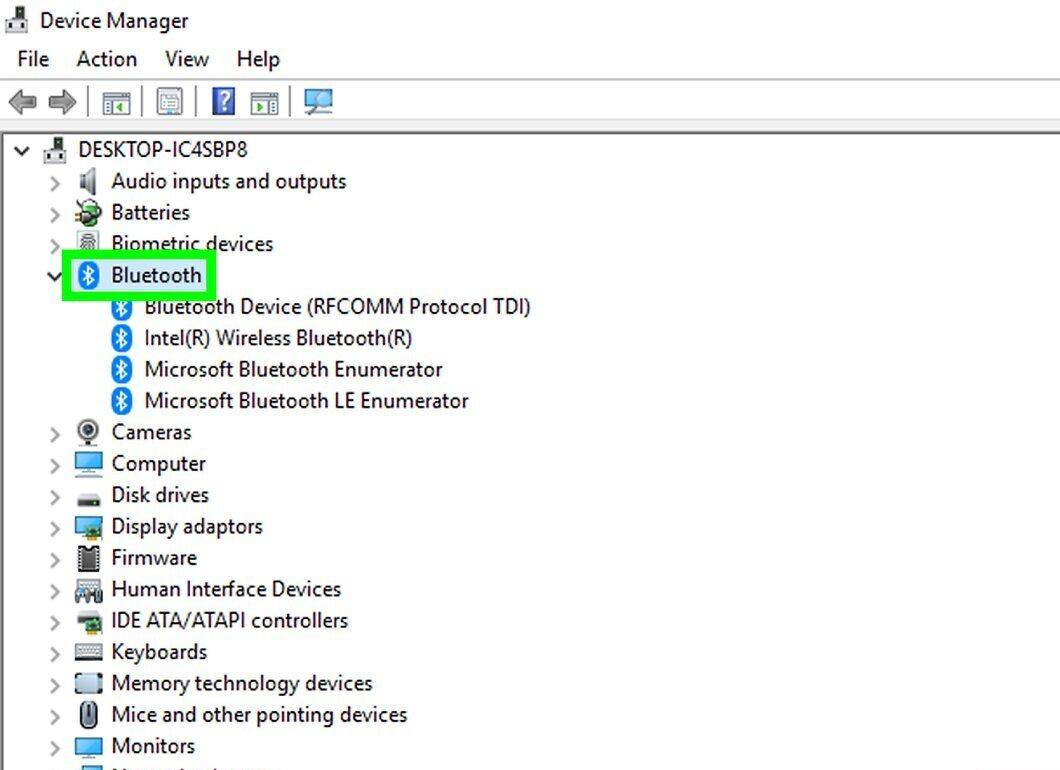Viewport: 1060px width, 770px height.
Task: Click the Intel(R) Wireless Bluetooth icon
Action: [122, 338]
